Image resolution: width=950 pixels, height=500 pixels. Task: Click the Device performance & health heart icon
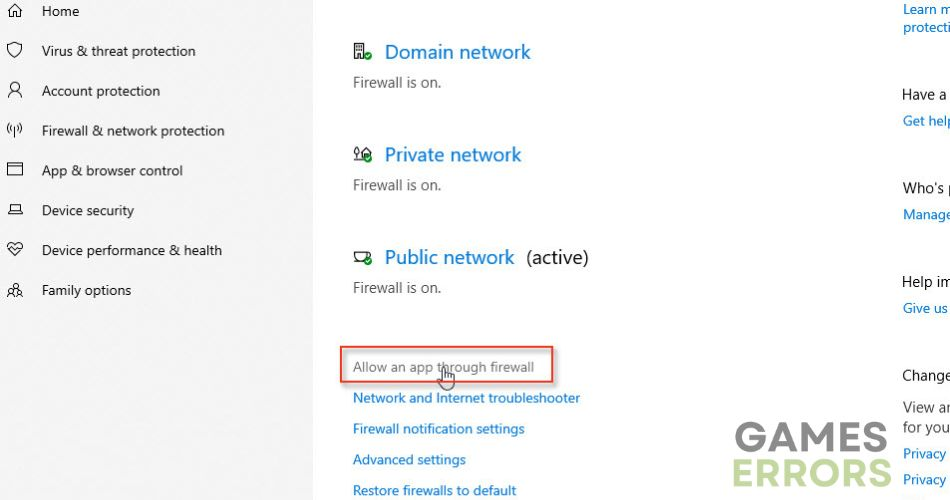15,250
